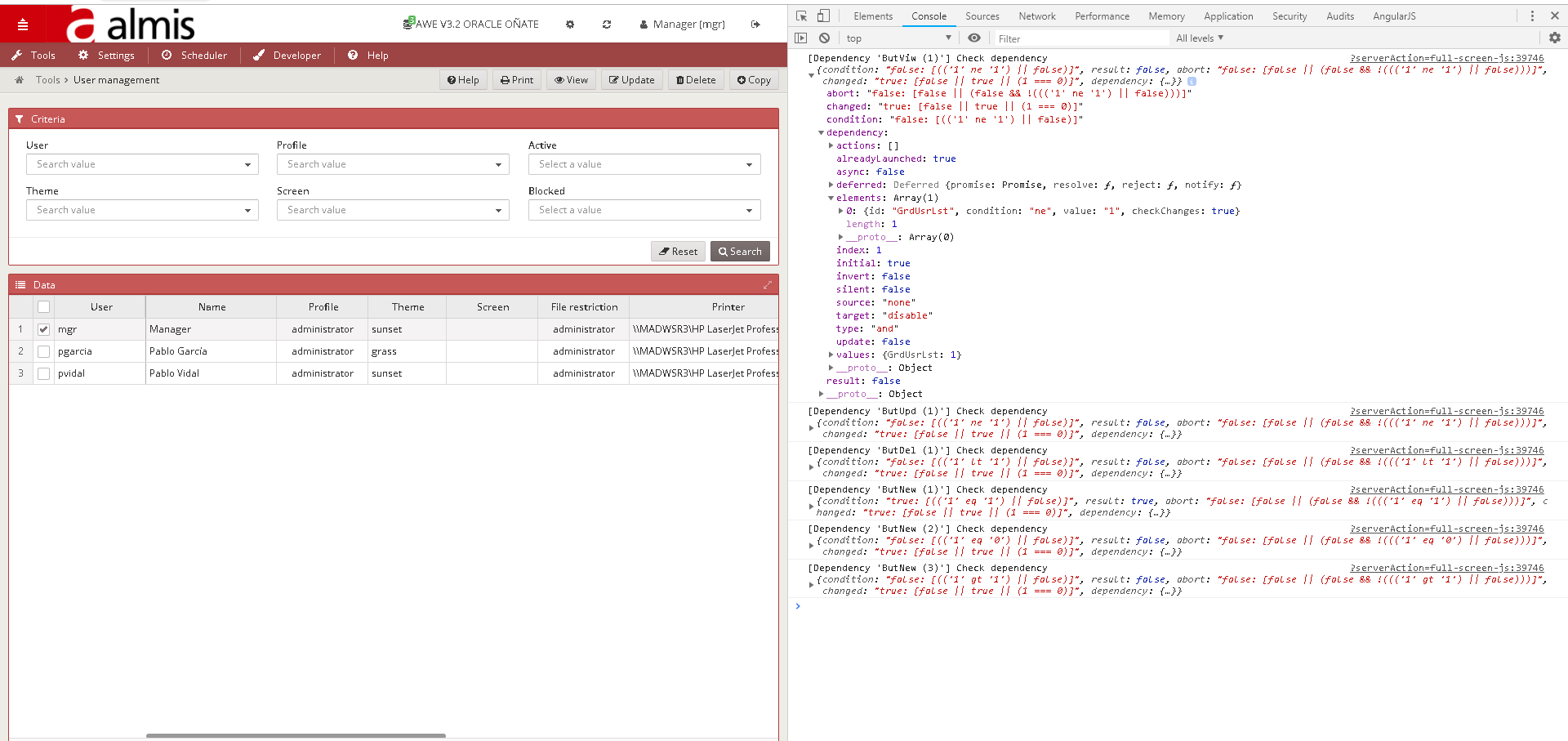Click the settings gear icon in header

(570, 25)
